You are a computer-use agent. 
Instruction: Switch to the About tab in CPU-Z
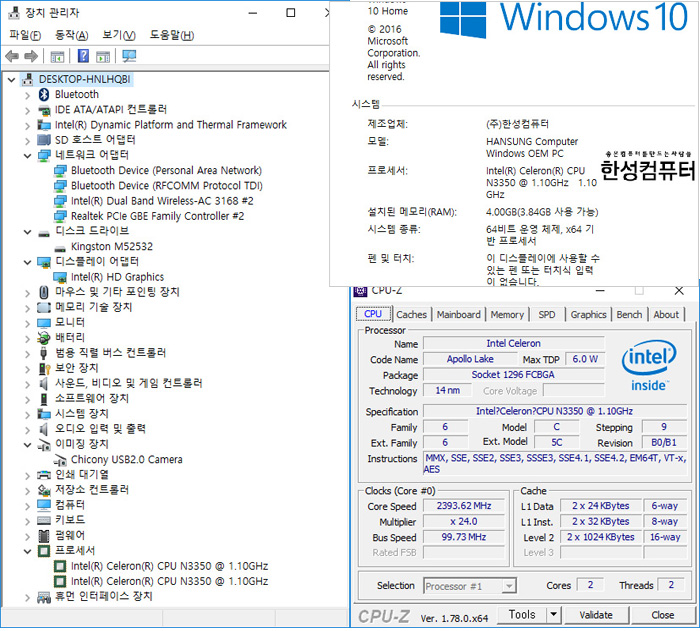pos(666,314)
